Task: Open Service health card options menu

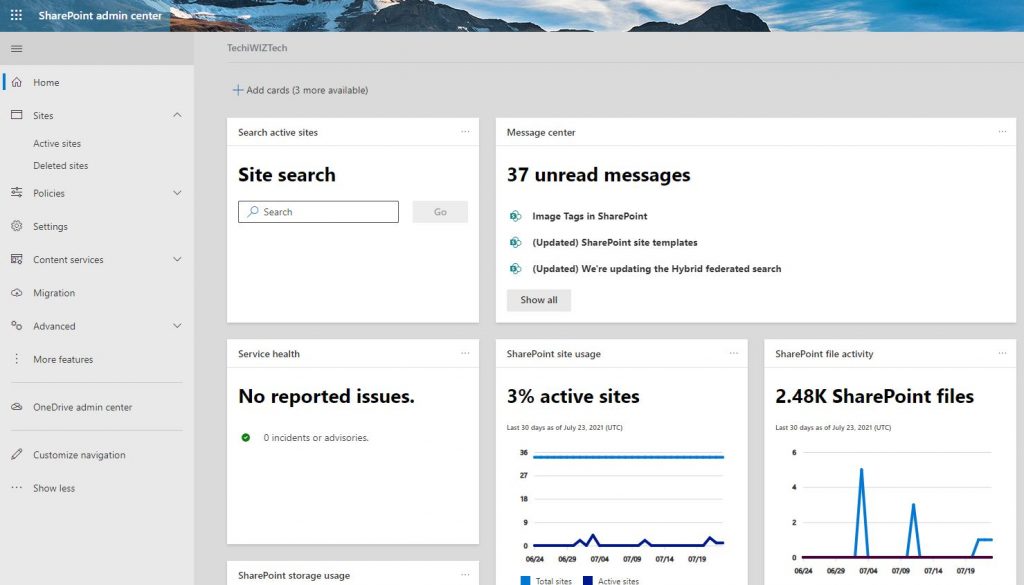Action: [x=465, y=353]
